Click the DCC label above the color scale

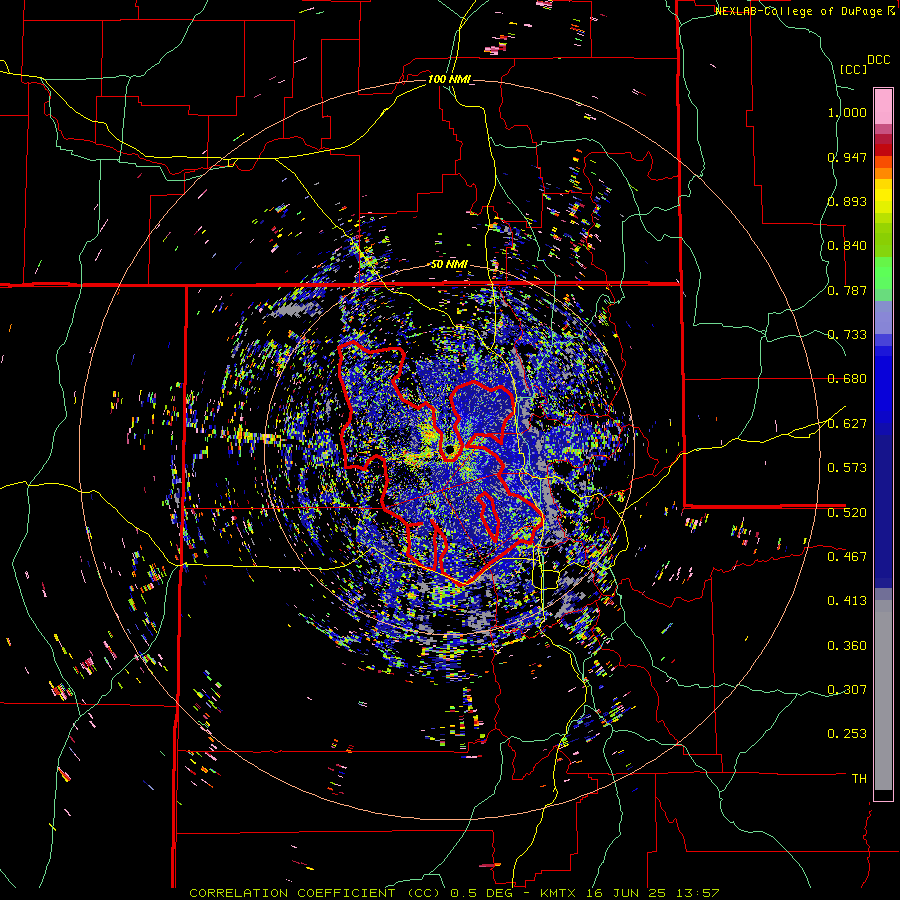(x=878, y=60)
